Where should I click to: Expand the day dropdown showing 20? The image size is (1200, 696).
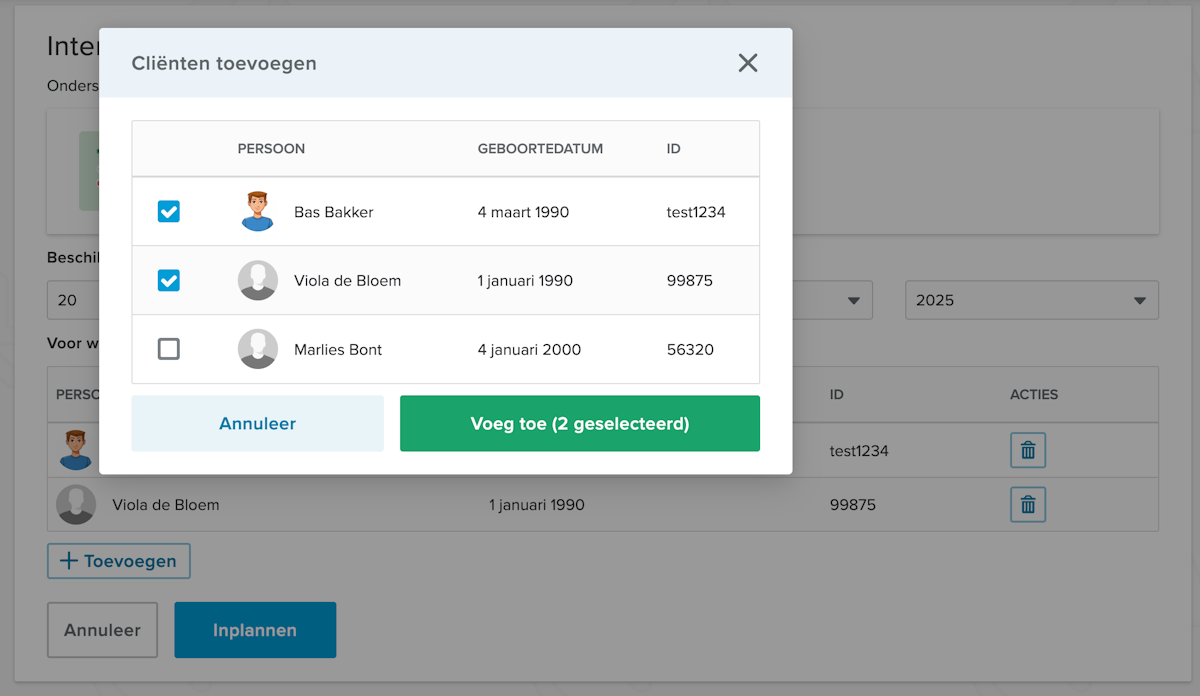73,301
